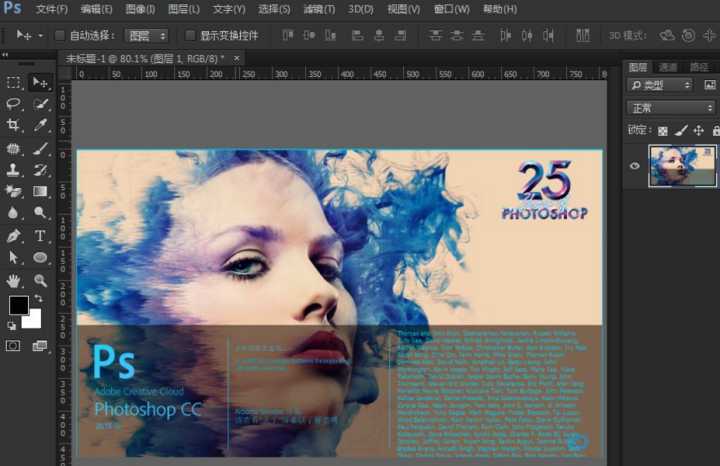Select the 图层 panel tab
Screen dimensions: 720x466
pos(638,67)
